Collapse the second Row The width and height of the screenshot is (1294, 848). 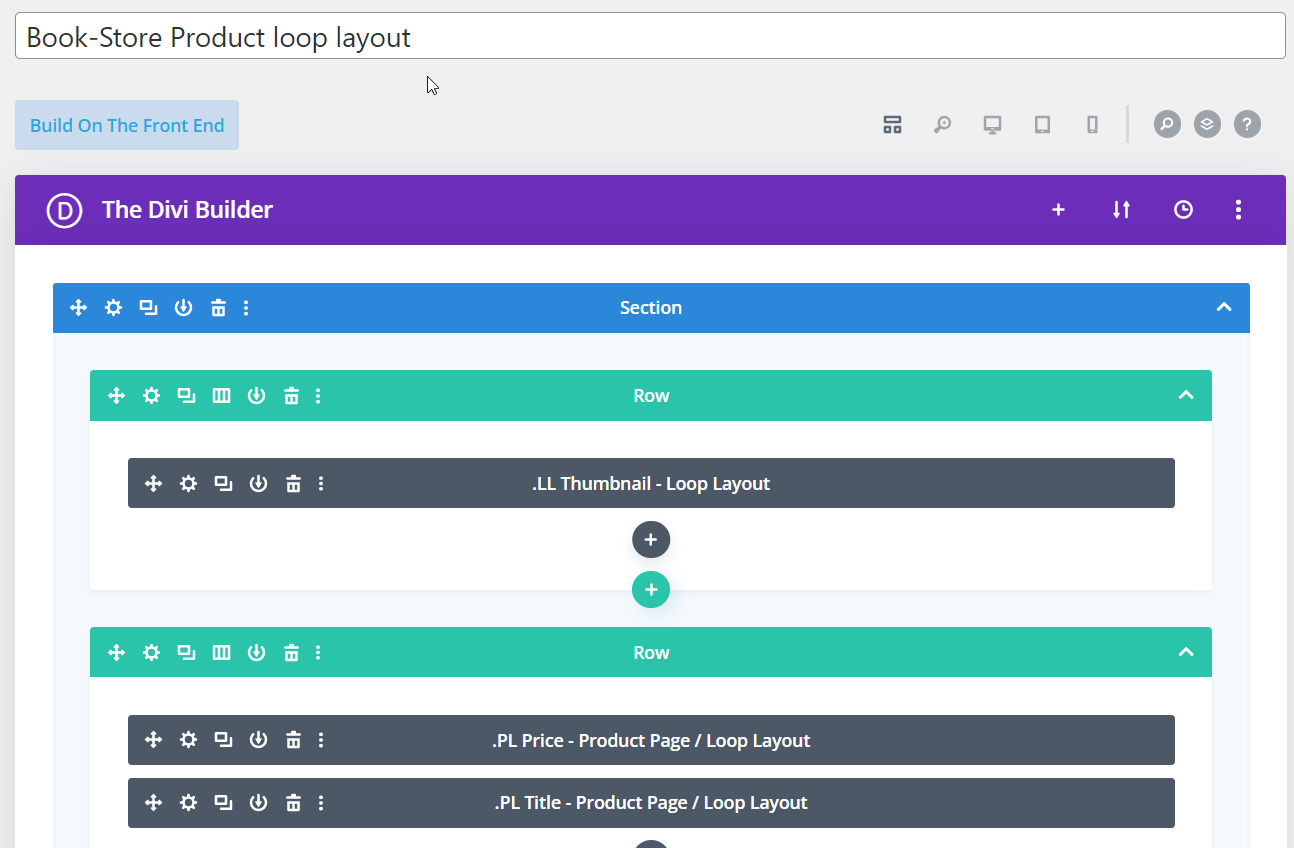pos(1186,653)
